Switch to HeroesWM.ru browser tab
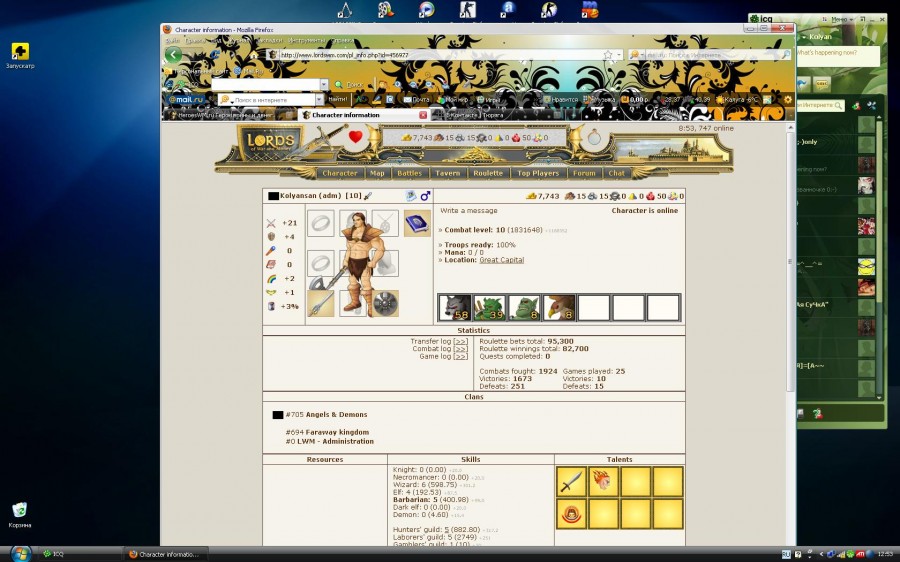The image size is (900, 562). click(x=230, y=115)
